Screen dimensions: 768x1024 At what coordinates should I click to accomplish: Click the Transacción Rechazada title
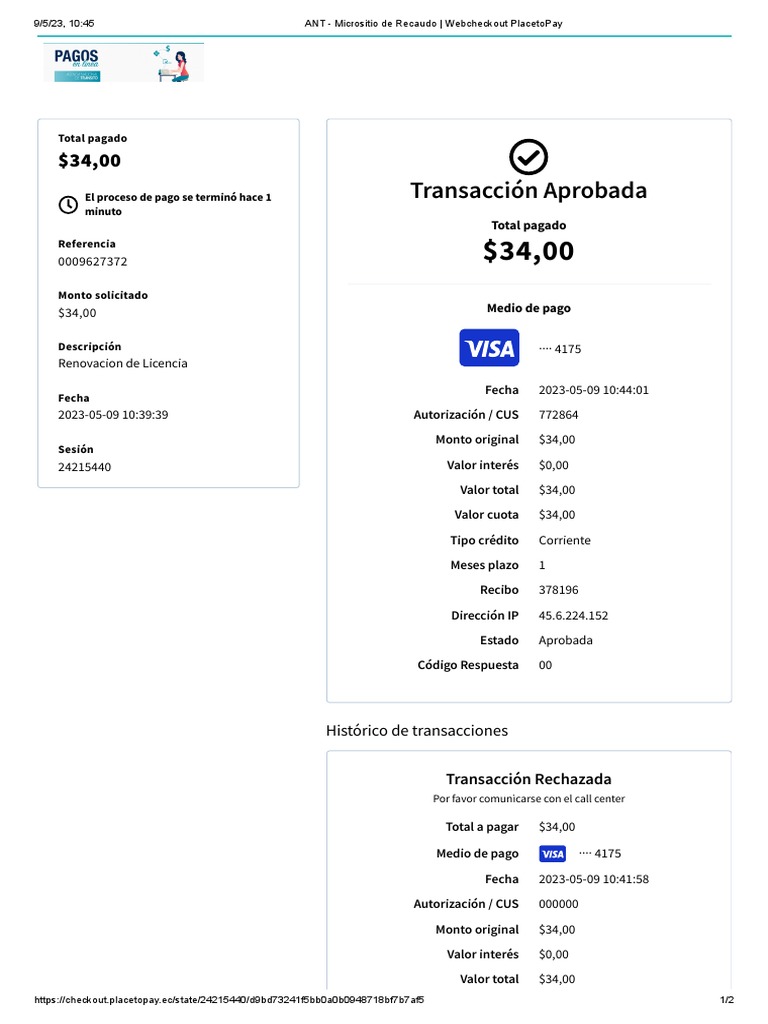[528, 779]
